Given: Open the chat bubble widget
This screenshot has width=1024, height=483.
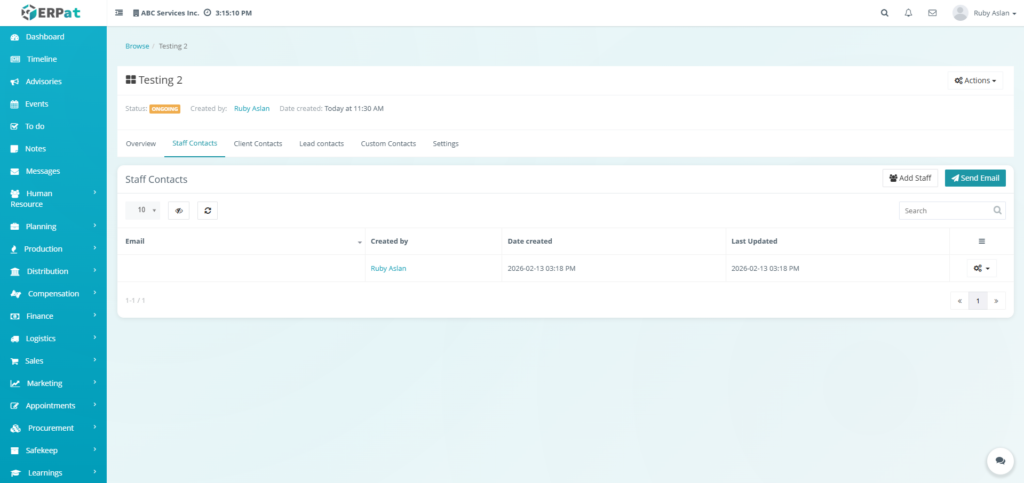Looking at the screenshot, I should [999, 460].
